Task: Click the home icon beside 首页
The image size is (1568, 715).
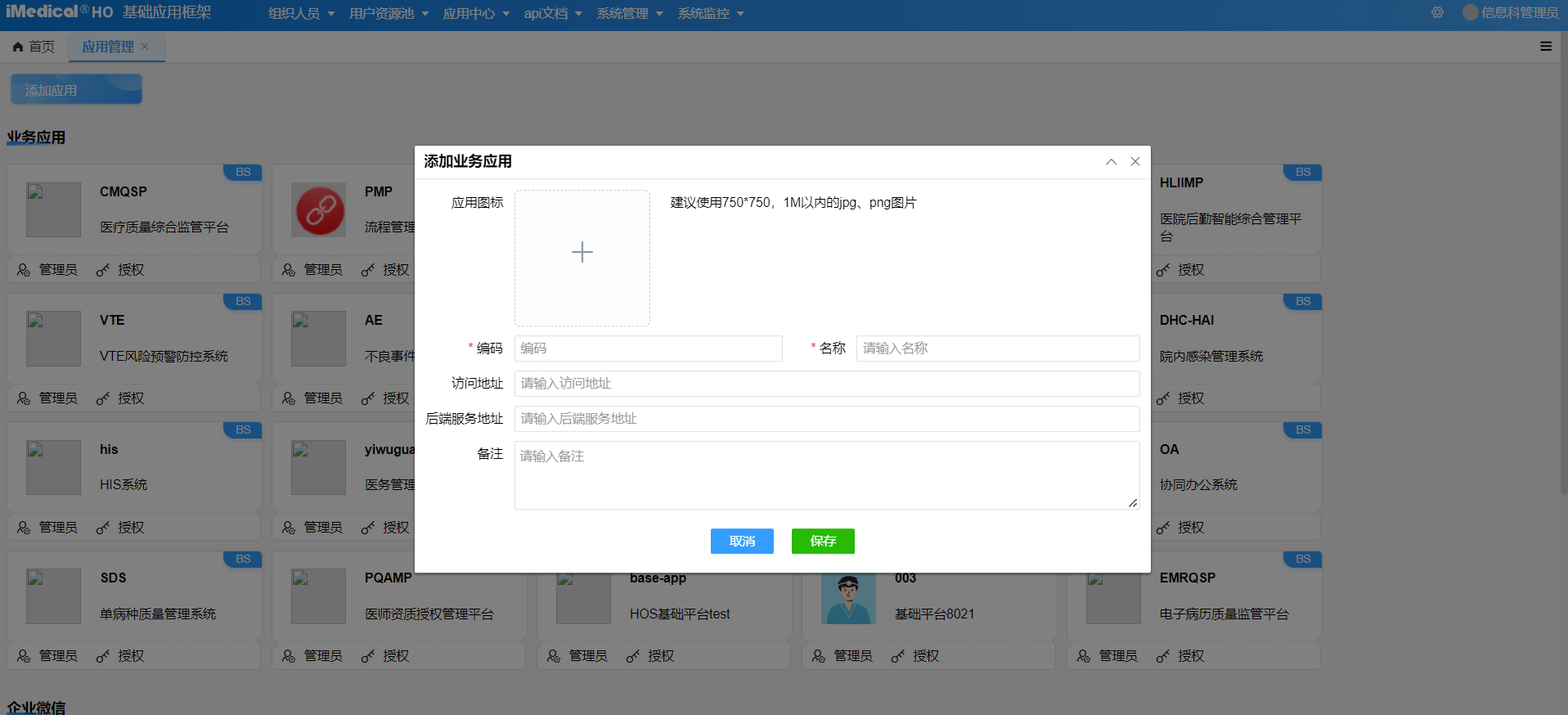Action: (18, 47)
